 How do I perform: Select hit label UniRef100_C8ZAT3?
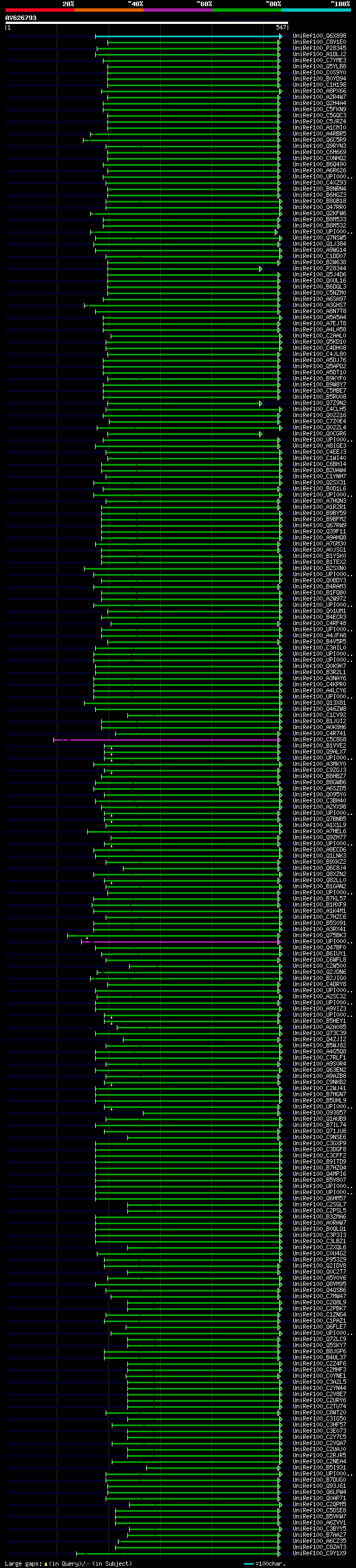pos(319,1547)
